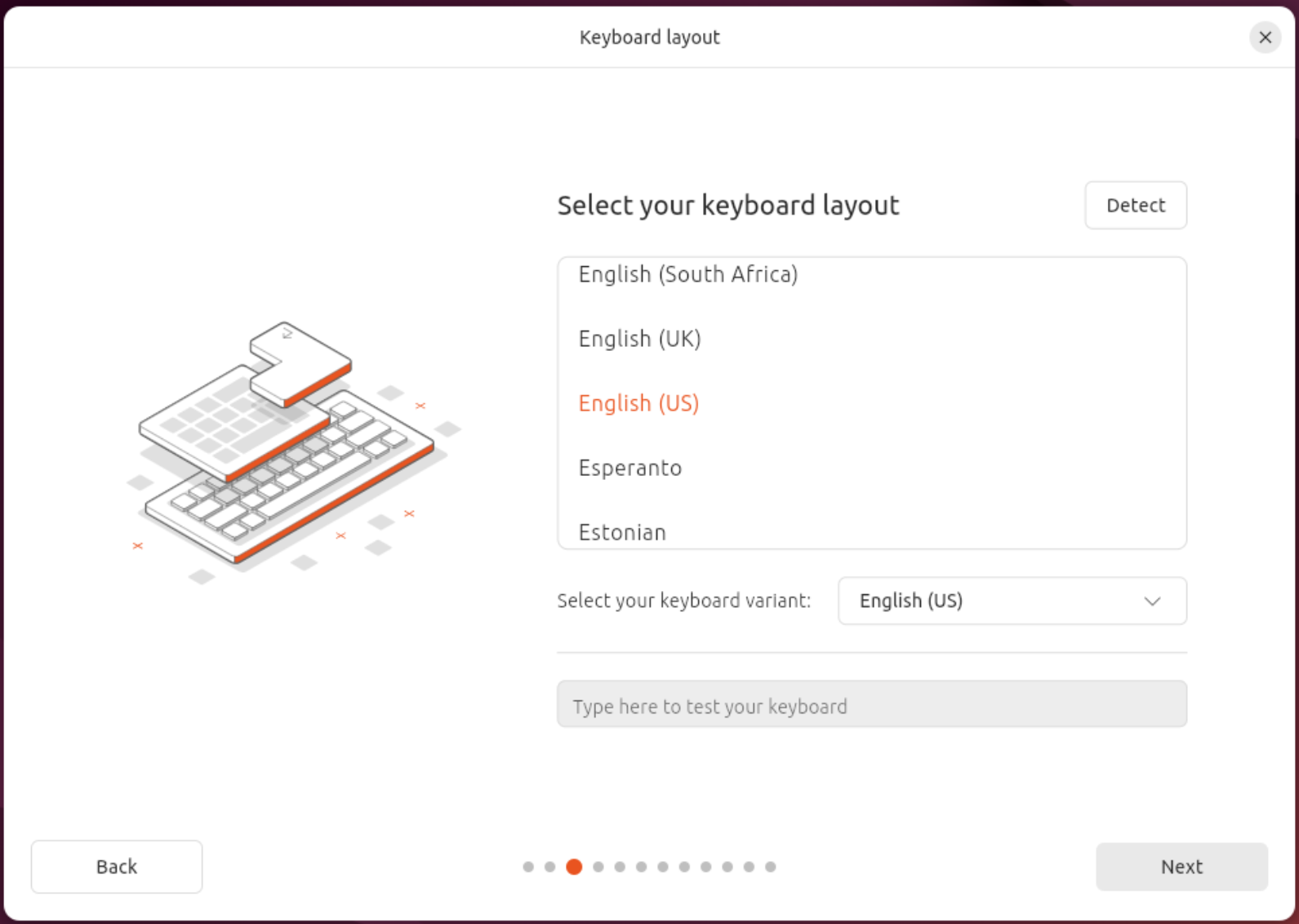Open the keyboard variant dropdown

[x=1011, y=601]
